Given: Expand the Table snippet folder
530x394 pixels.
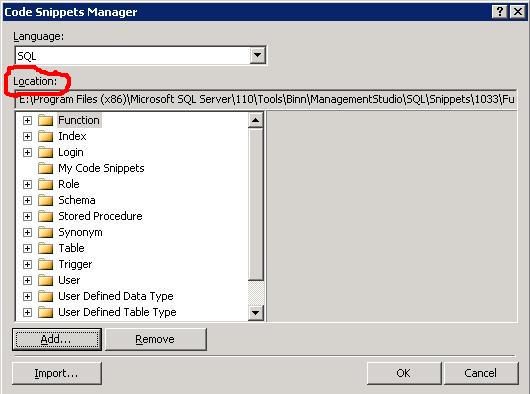Looking at the screenshot, I should coord(27,248).
